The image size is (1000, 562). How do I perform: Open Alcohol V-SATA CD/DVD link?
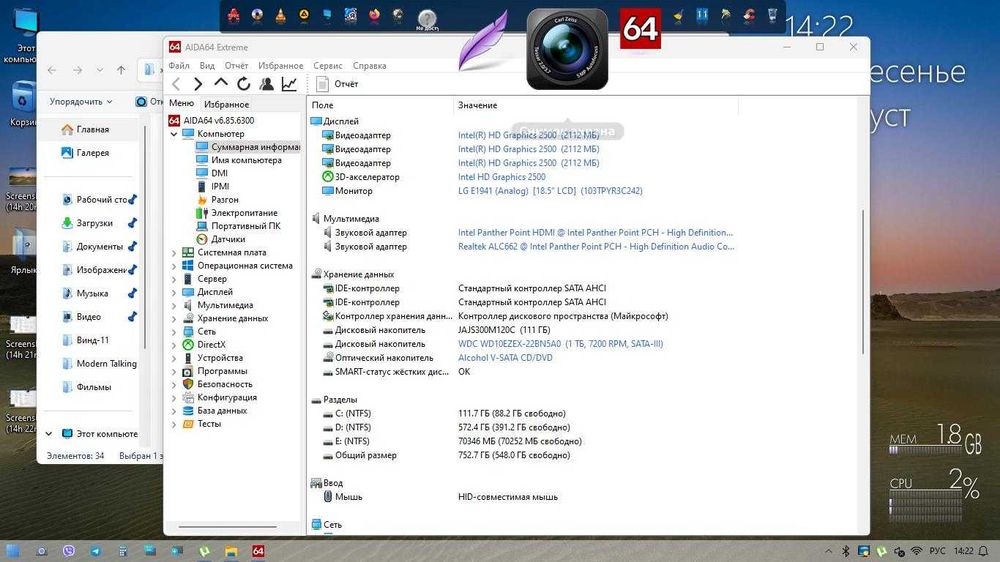pos(505,358)
